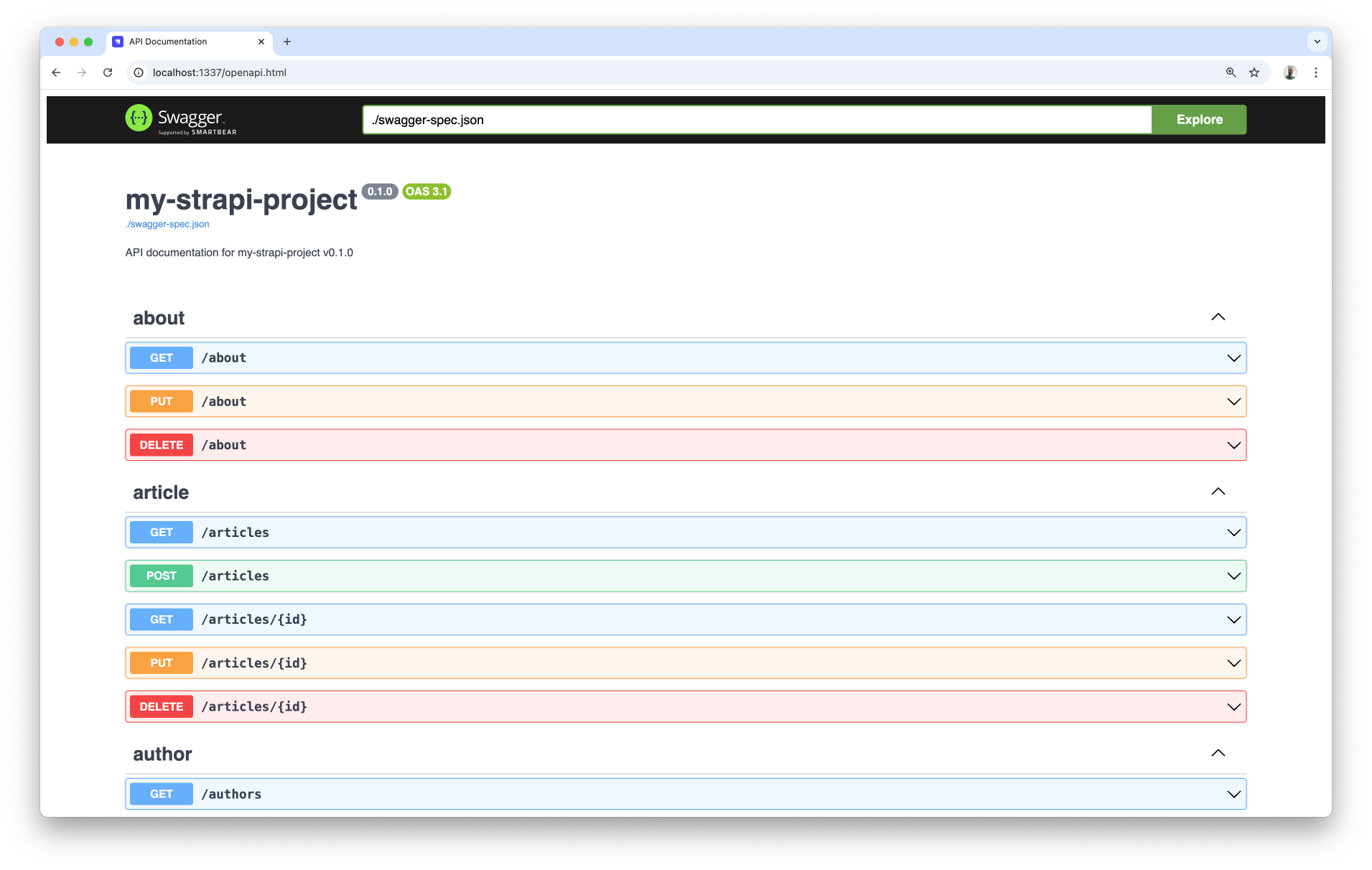Click the reload page icon

[x=108, y=72]
